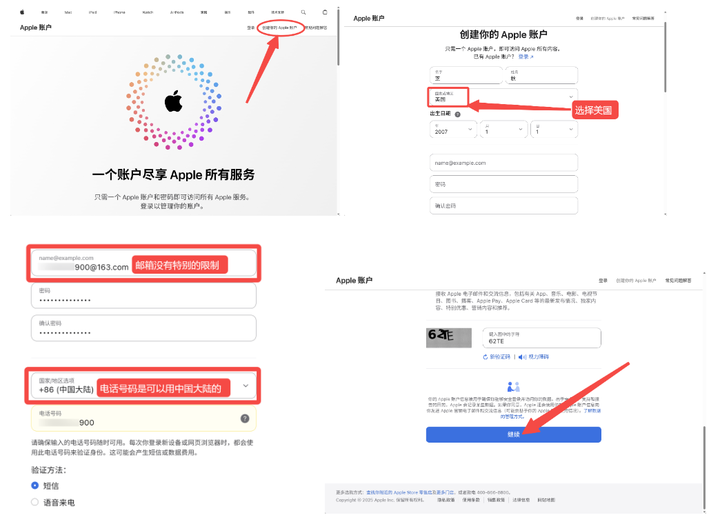Click the phone number field help icon
Image resolution: width=720 pixels, height=524 pixels.
[245, 418]
